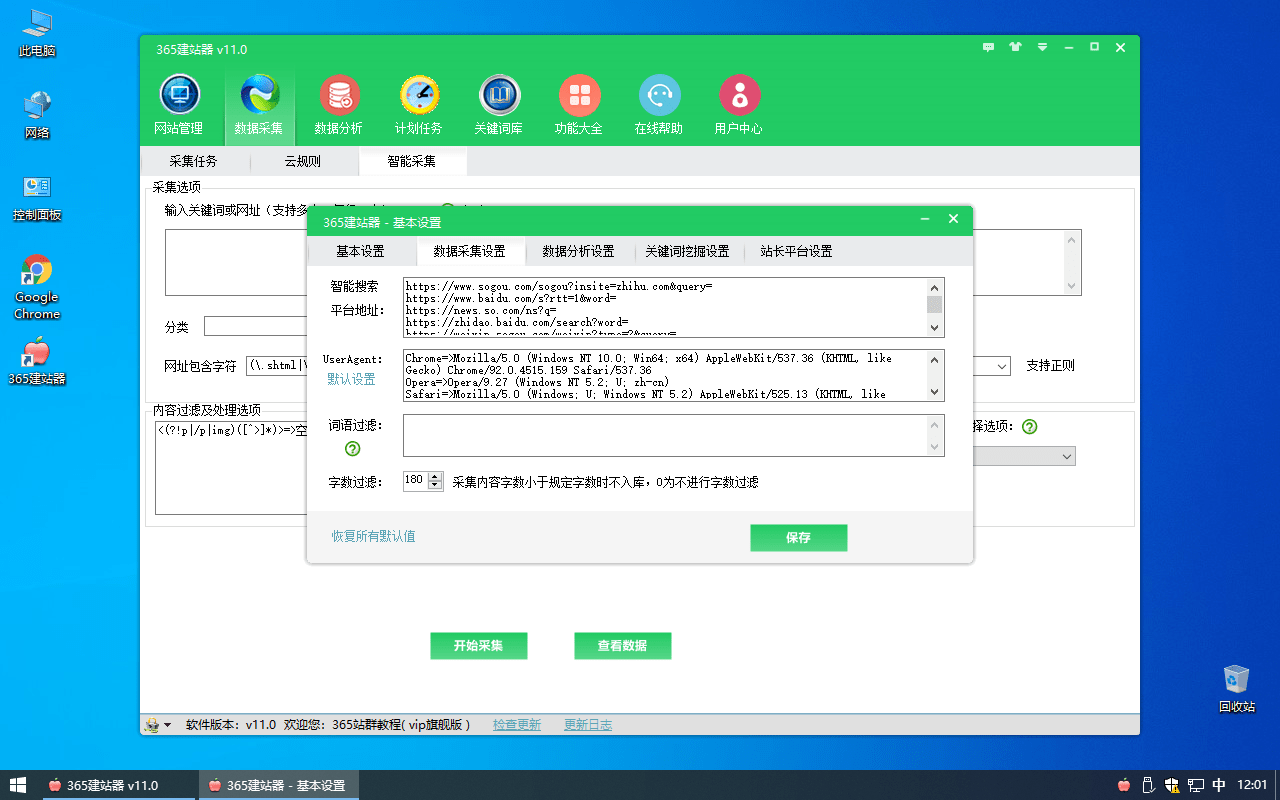Open the 用户中心 icon
This screenshot has height=800, width=1280.
coord(739,105)
